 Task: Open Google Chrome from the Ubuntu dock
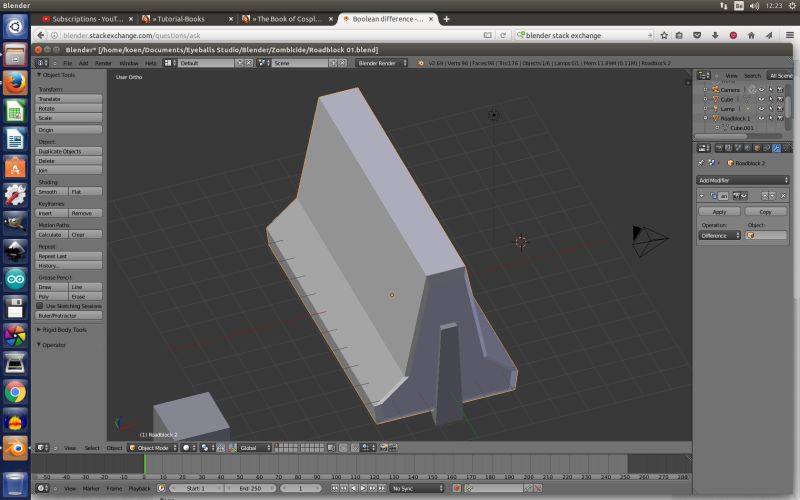15,392
